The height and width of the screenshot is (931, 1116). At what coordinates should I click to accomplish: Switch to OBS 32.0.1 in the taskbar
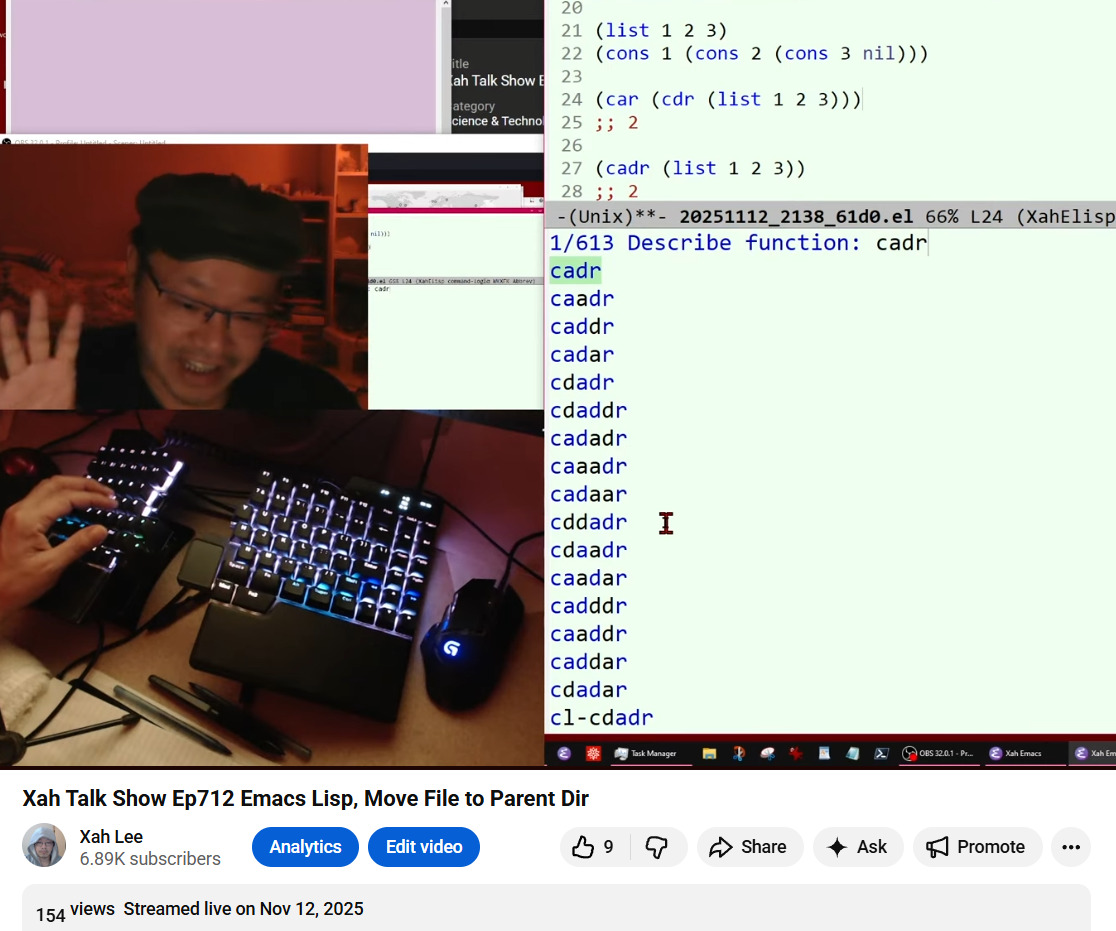[x=938, y=753]
